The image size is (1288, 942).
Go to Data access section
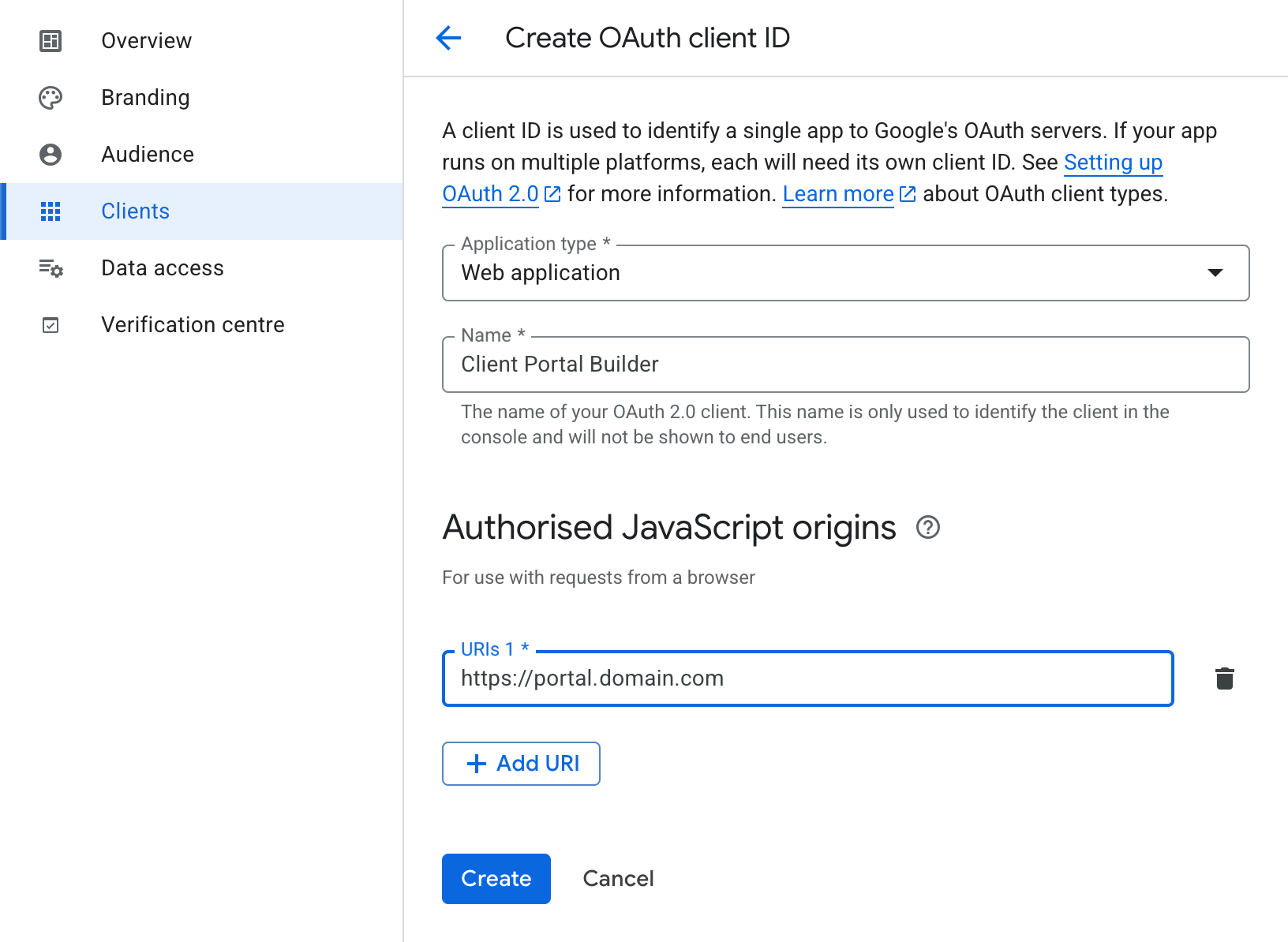163,268
